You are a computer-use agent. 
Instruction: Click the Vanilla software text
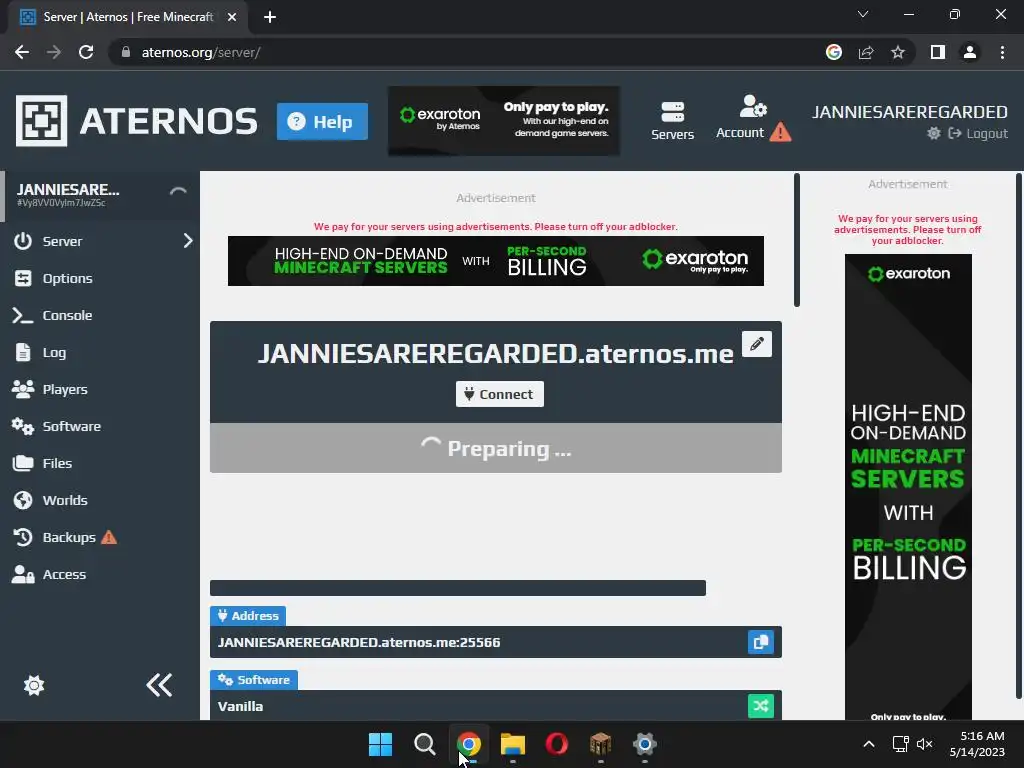pyautogui.click(x=240, y=707)
